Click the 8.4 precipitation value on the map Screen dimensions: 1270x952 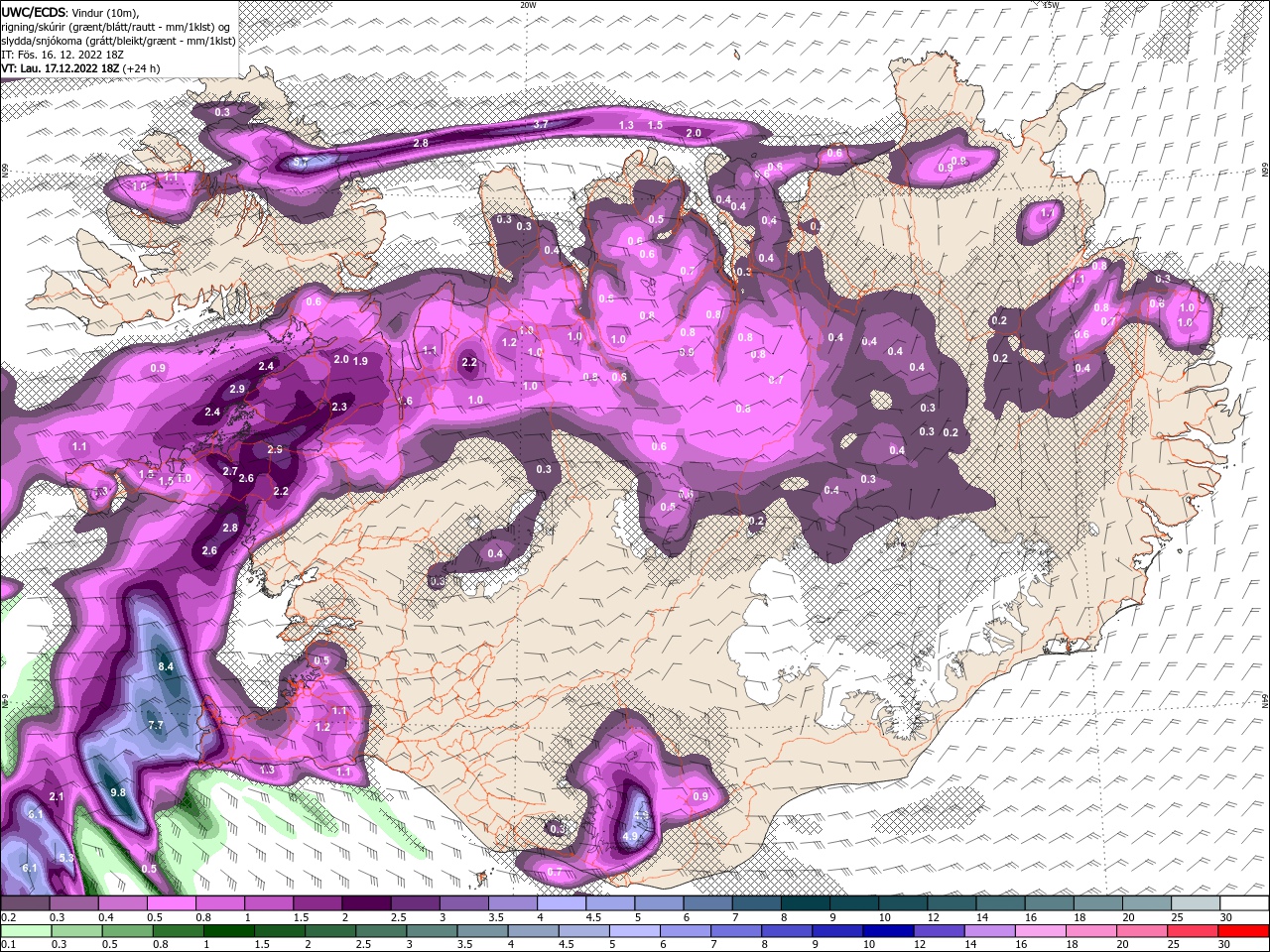(166, 667)
